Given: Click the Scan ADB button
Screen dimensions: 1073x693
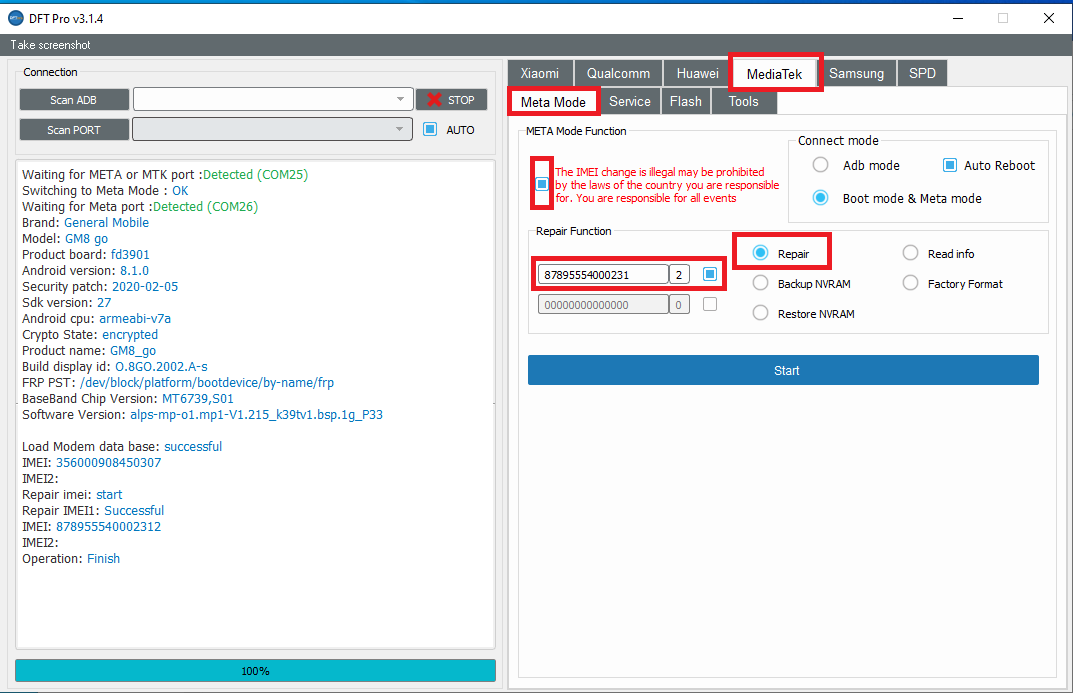Looking at the screenshot, I should (x=74, y=100).
